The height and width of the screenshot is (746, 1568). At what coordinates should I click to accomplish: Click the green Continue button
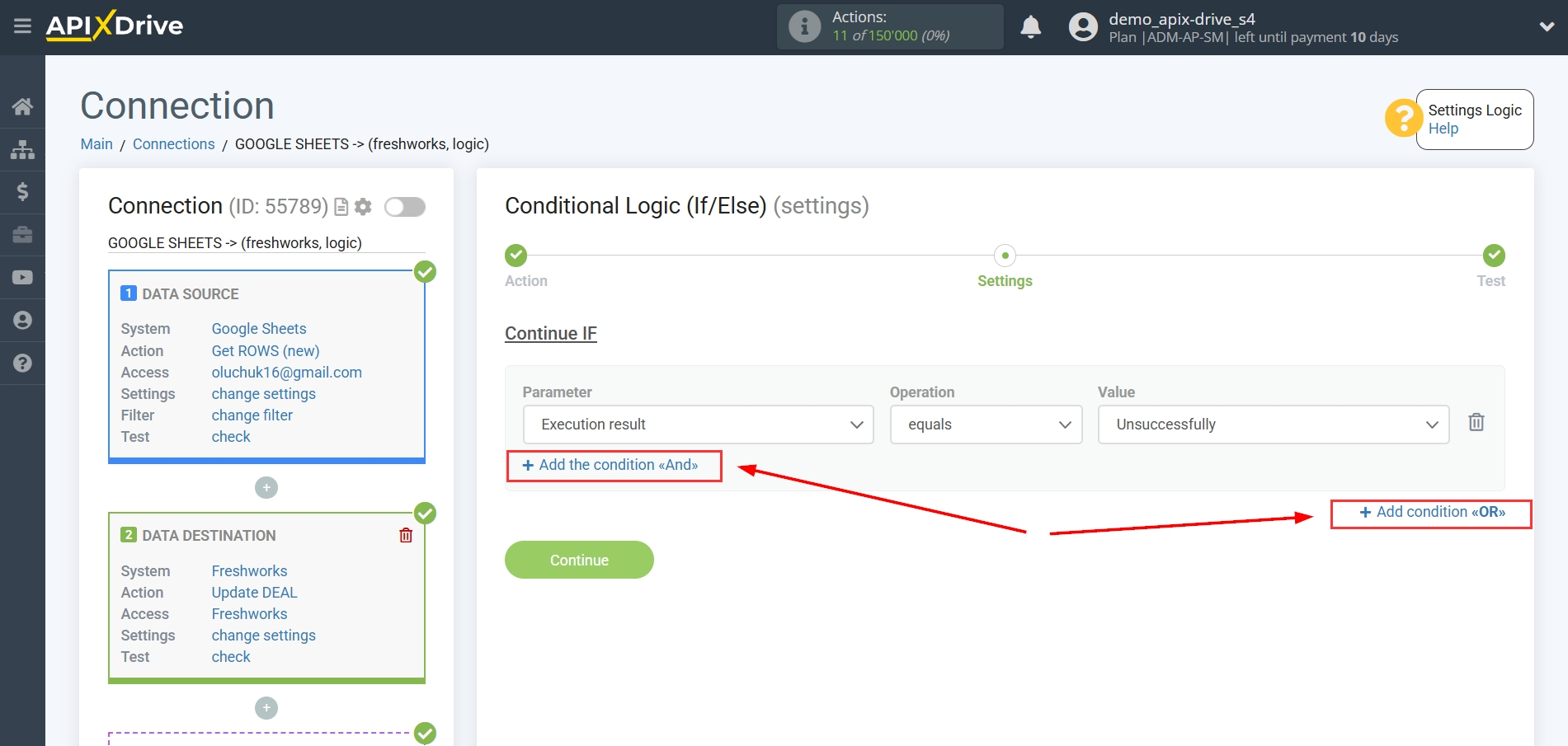pos(579,560)
